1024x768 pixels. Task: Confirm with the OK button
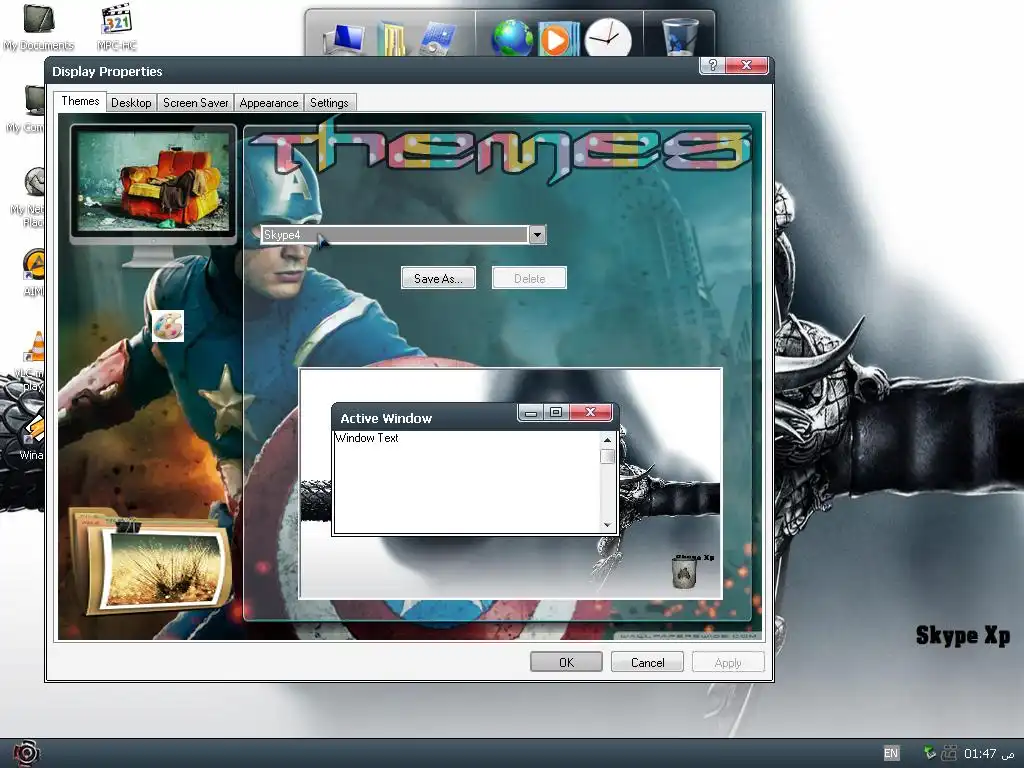click(566, 662)
